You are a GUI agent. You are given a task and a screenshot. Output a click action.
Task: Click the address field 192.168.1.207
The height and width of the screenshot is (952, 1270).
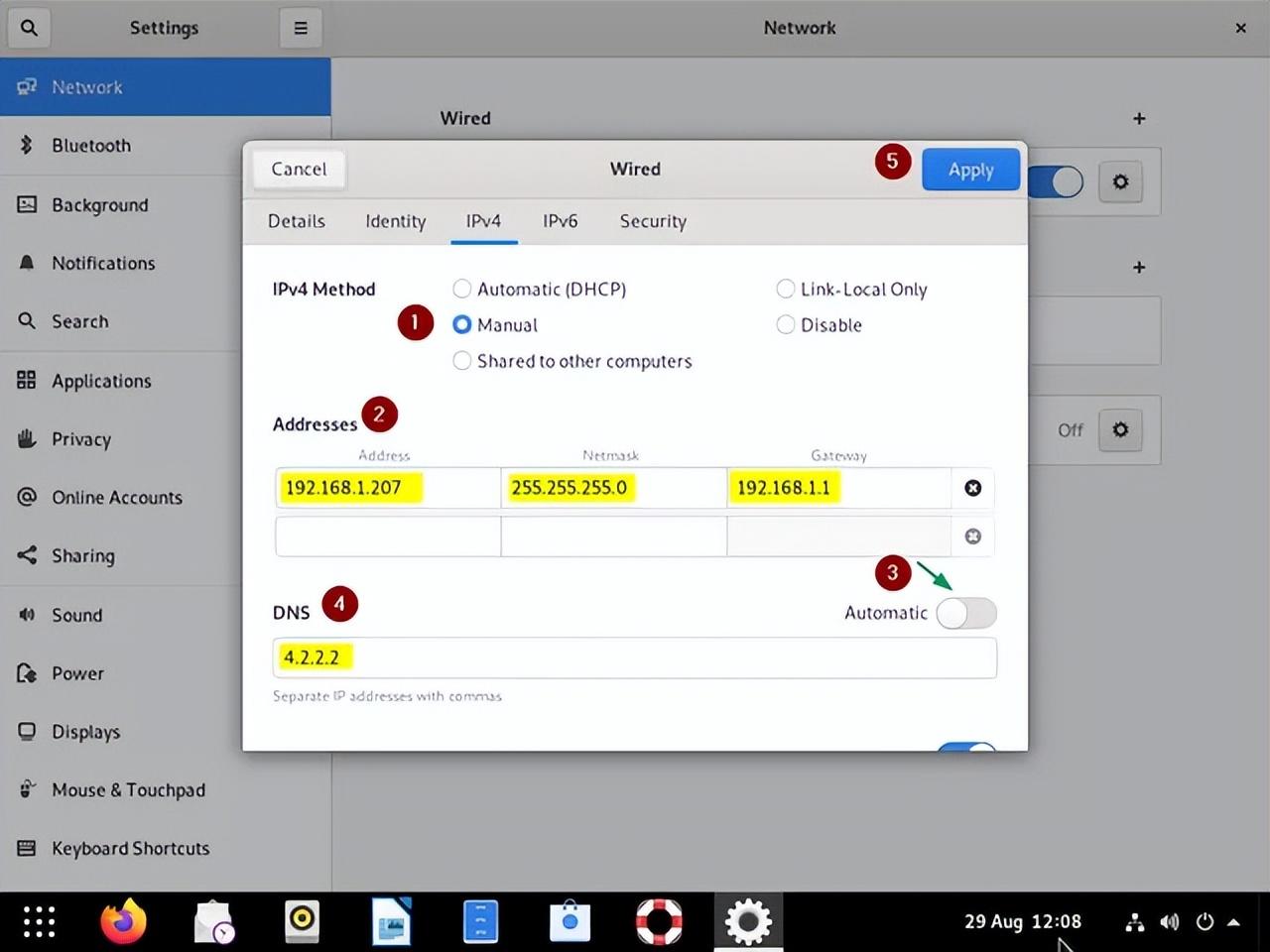pos(388,488)
